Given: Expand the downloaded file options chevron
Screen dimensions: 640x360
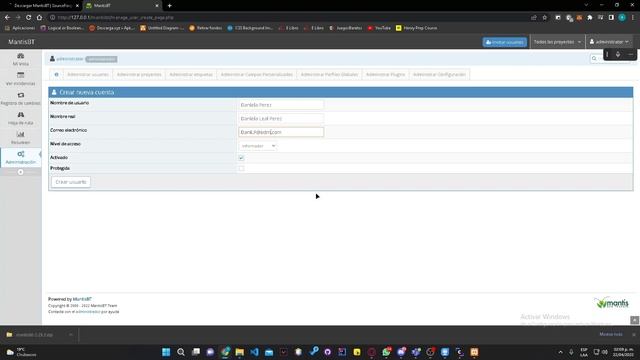Looking at the screenshot, I should coord(71,335).
